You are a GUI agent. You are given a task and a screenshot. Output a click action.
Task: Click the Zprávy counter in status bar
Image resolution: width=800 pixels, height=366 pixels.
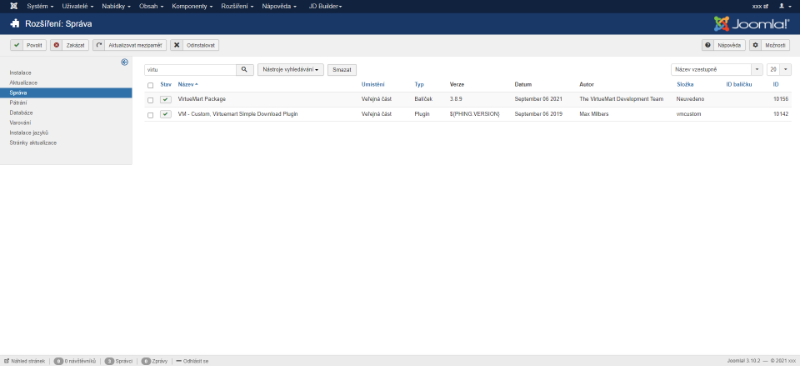154,361
